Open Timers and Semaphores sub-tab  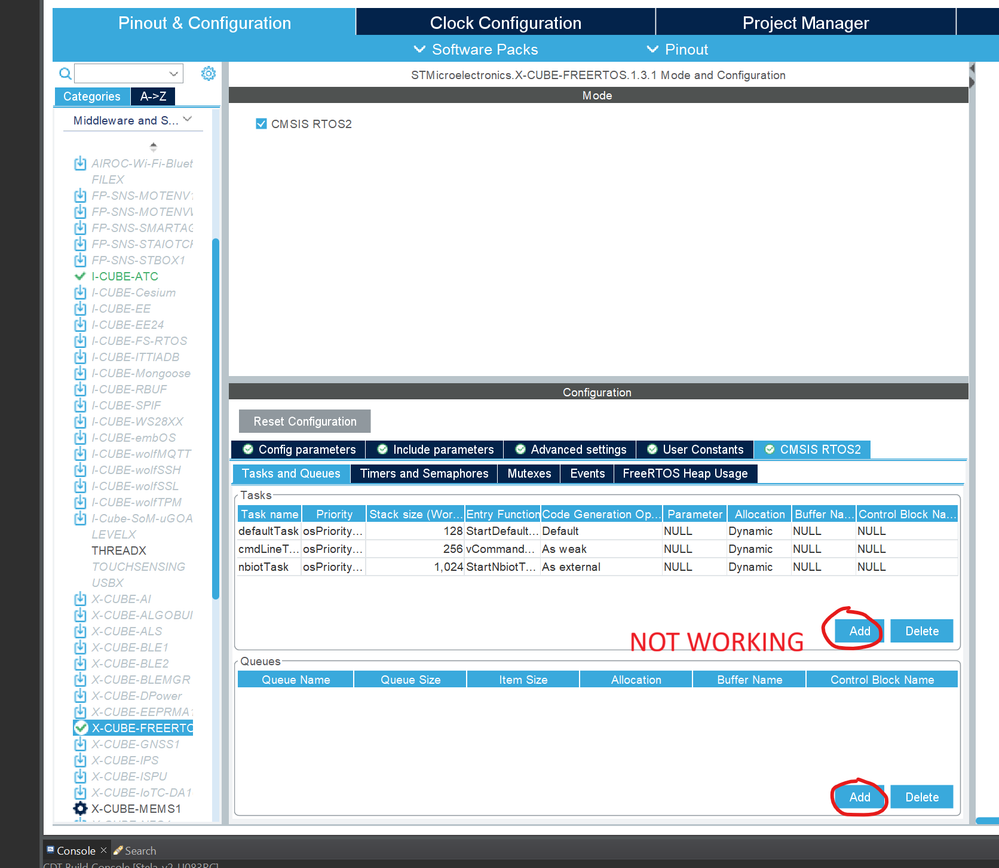(424, 474)
